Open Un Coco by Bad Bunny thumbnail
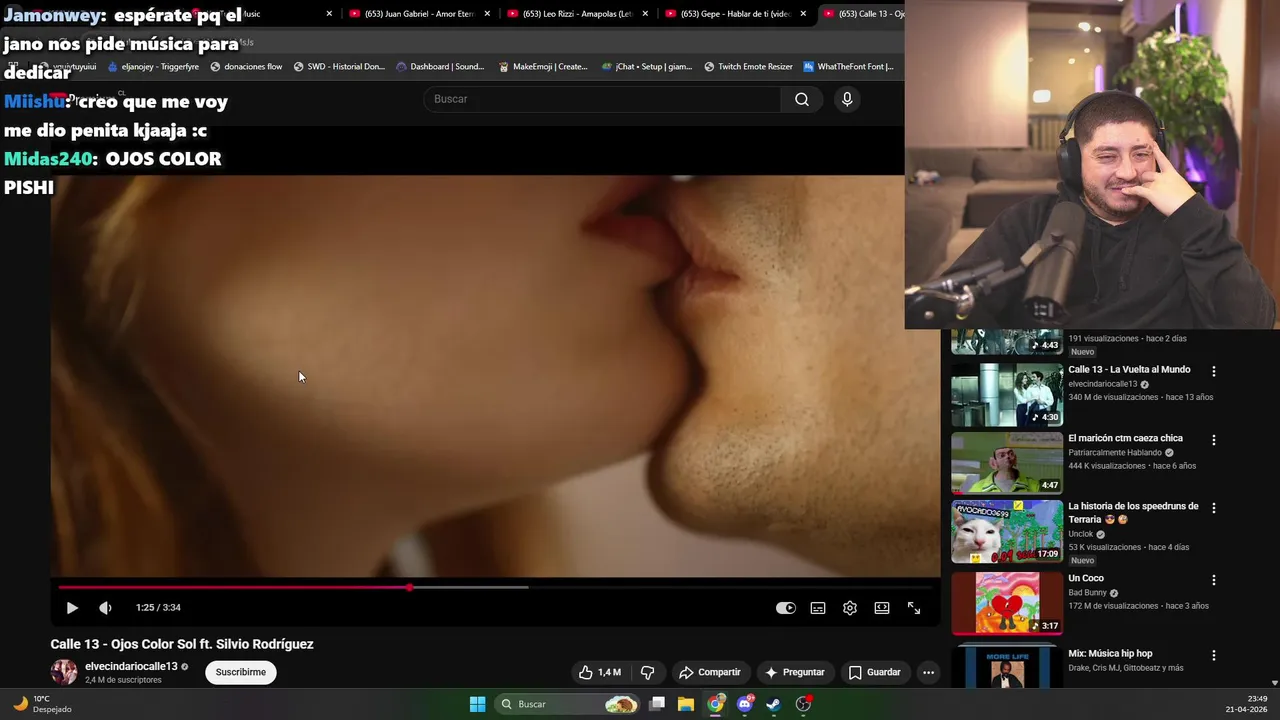Screen dimensions: 1280x720 coord(1007,604)
